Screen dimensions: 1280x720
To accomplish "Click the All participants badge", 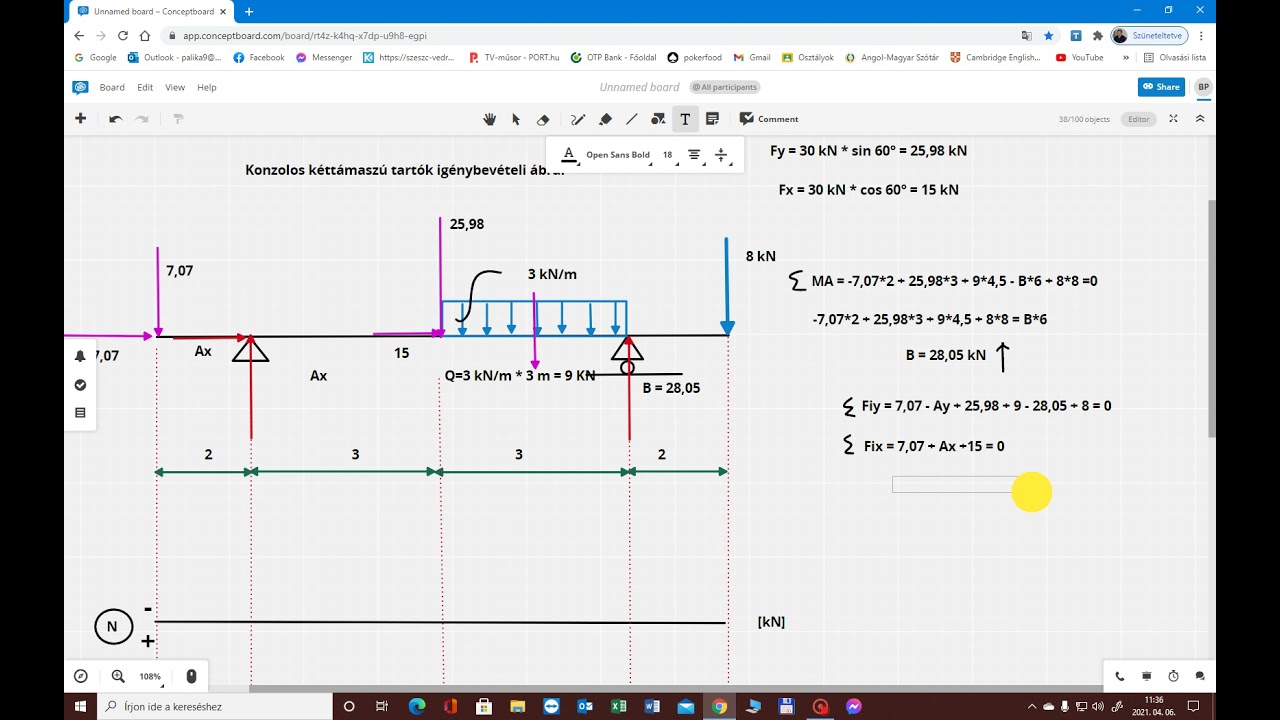I will [x=725, y=87].
